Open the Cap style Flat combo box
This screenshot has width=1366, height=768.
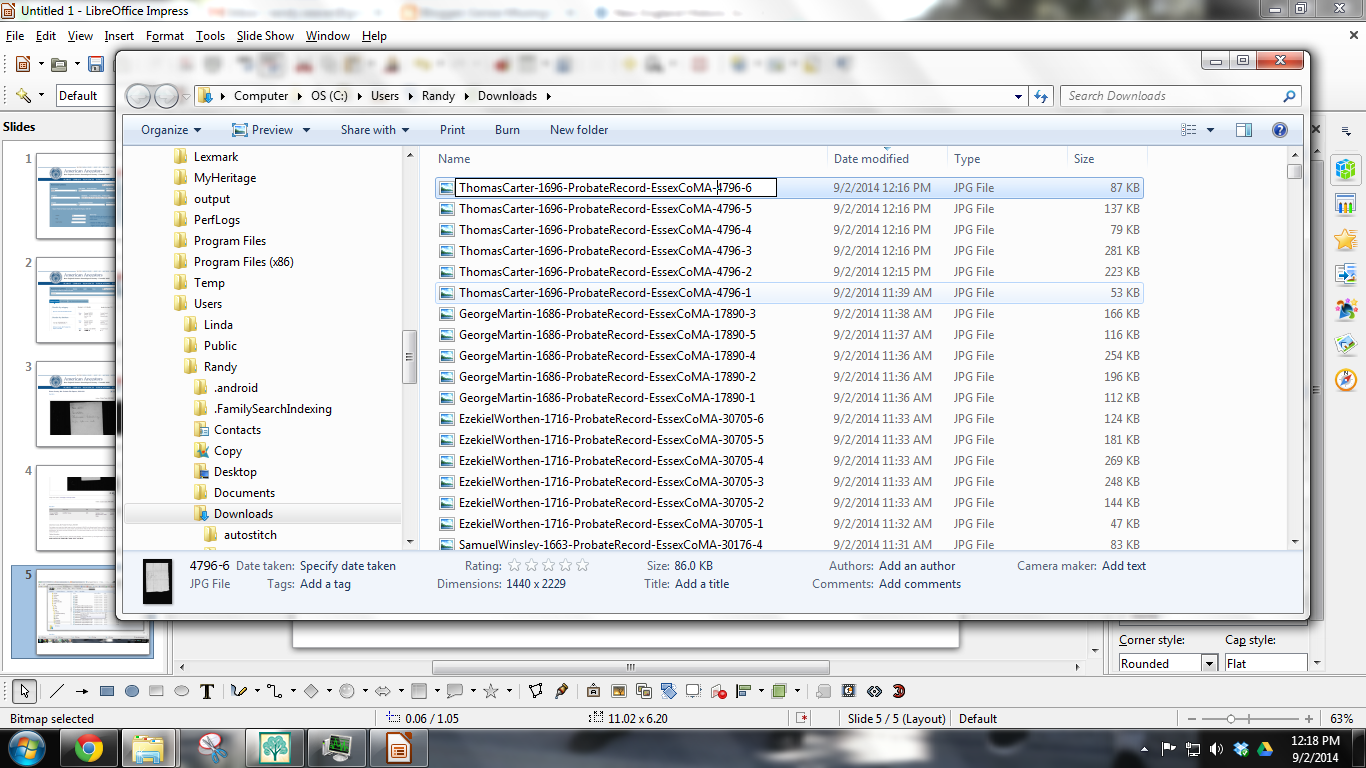[1266, 663]
